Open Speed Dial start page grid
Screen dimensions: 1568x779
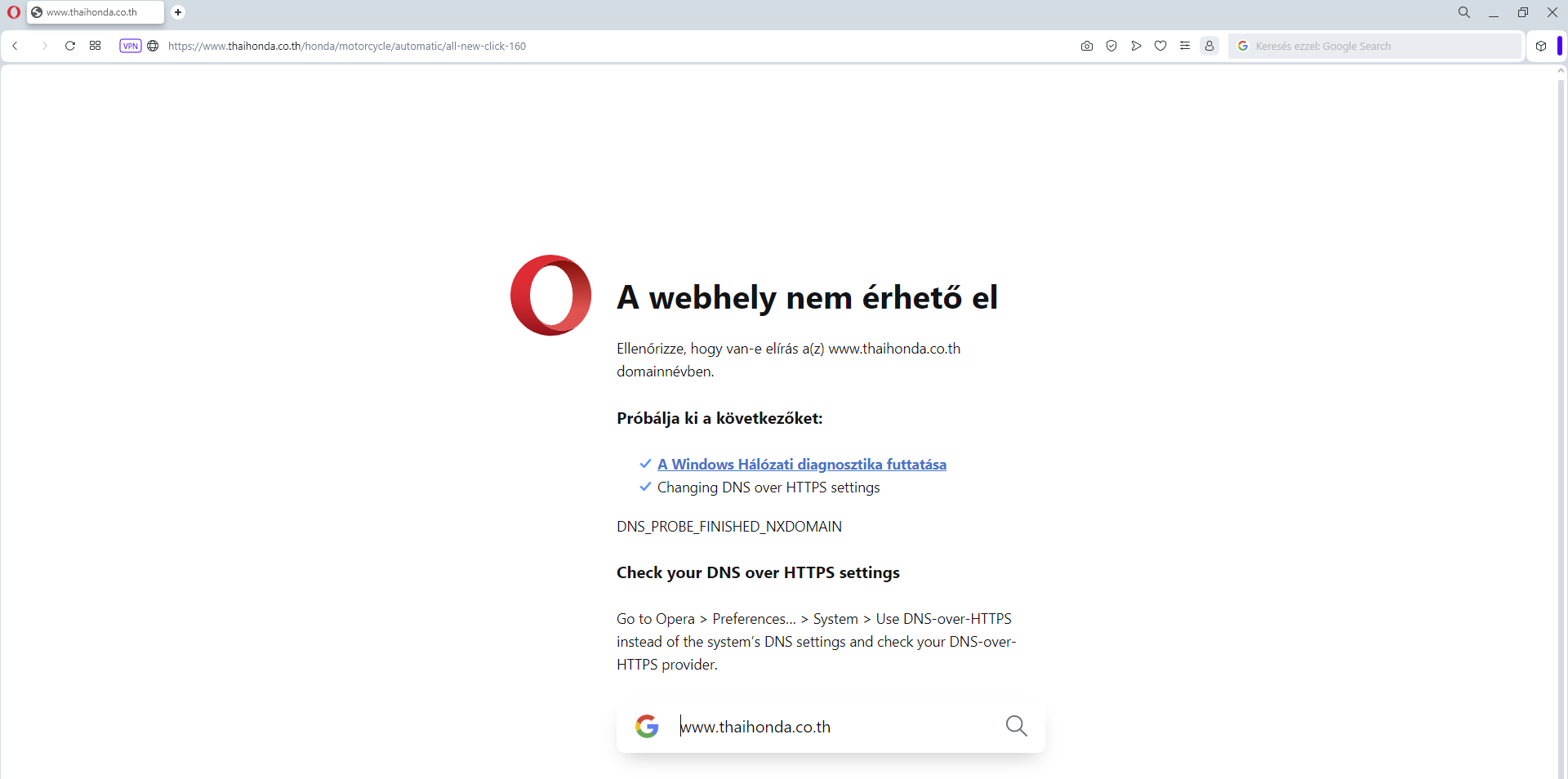pyautogui.click(x=96, y=46)
